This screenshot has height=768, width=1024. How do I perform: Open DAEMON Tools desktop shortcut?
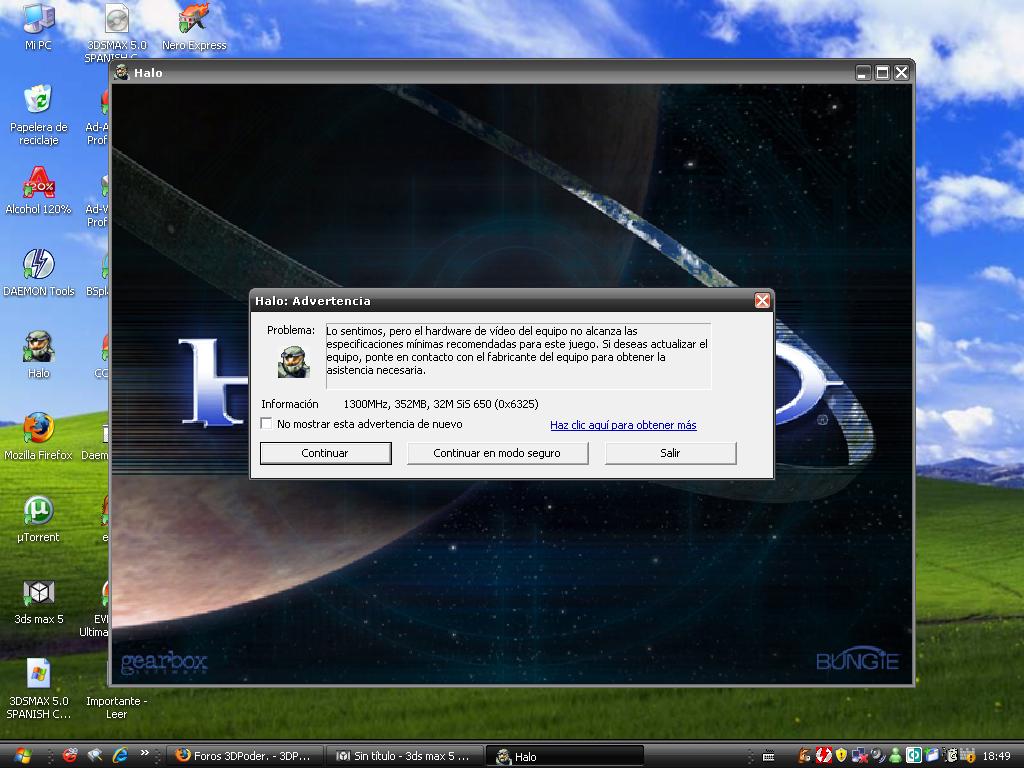(x=39, y=273)
